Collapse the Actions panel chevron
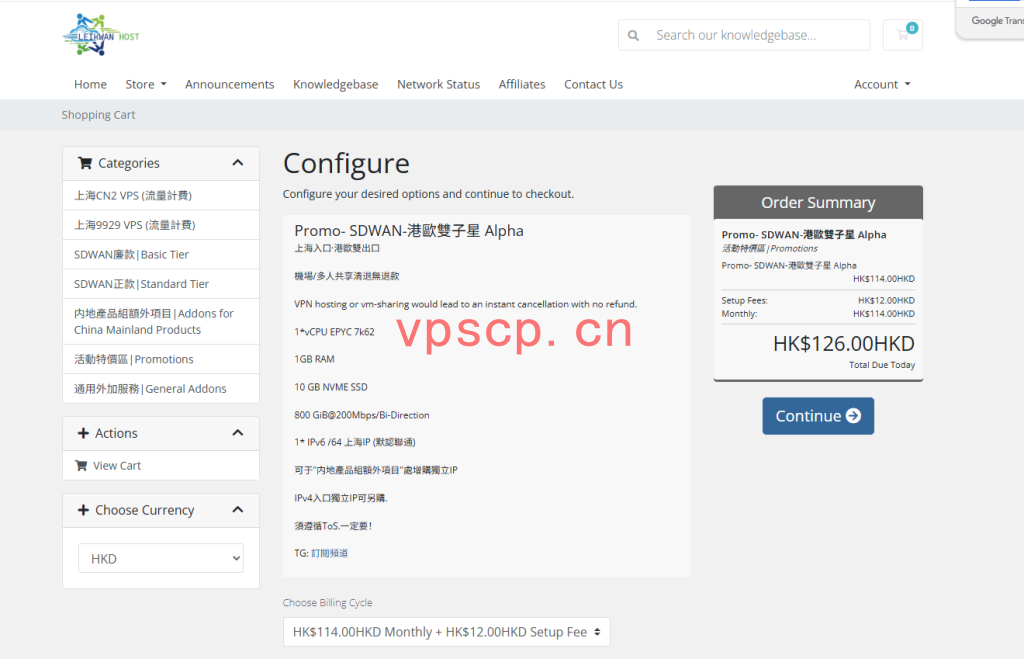 tap(238, 433)
